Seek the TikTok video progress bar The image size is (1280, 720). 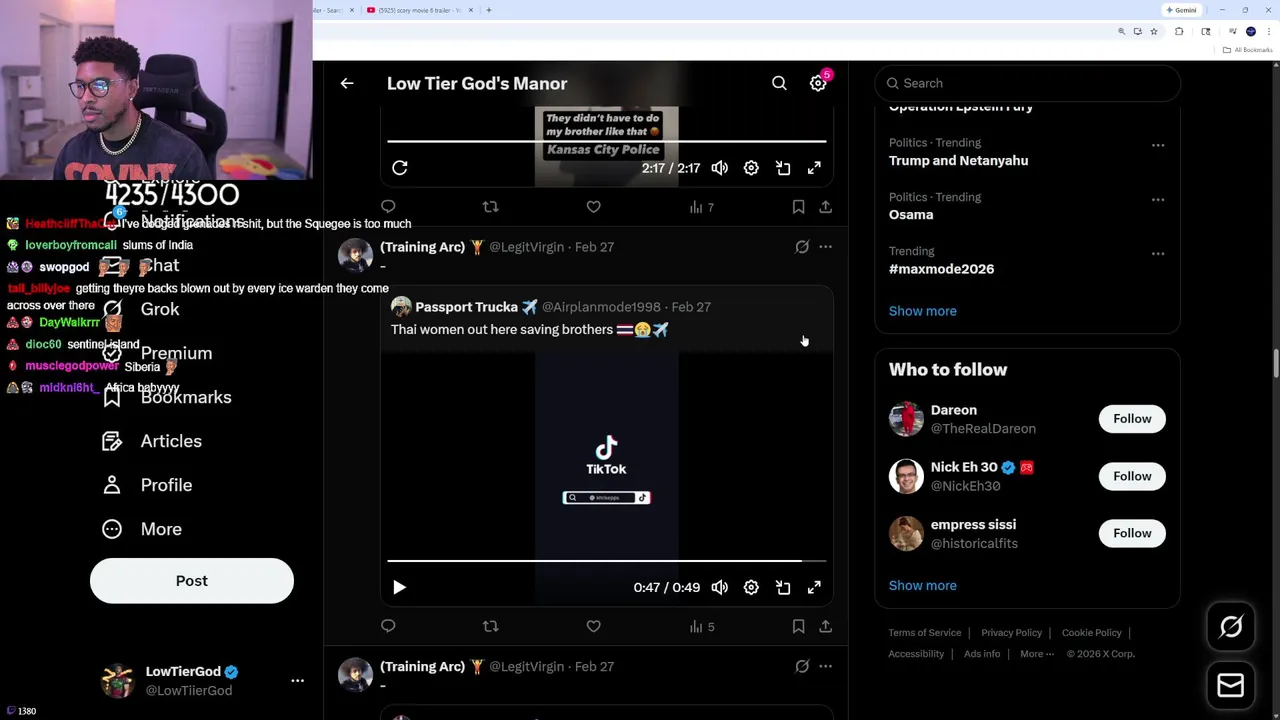[607, 561]
